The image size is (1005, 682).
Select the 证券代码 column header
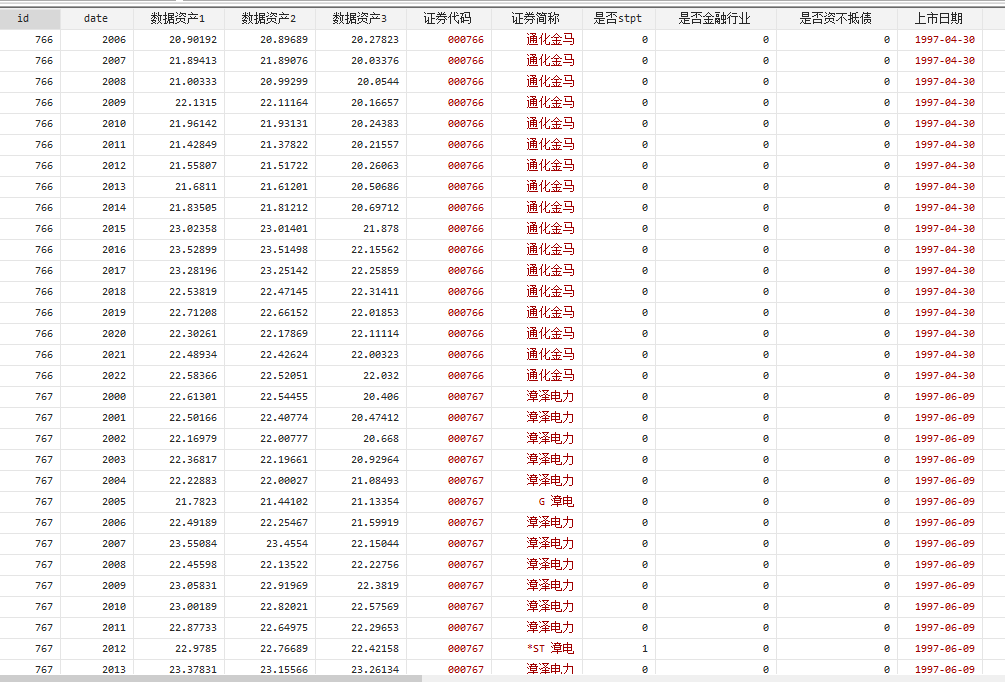pos(448,18)
